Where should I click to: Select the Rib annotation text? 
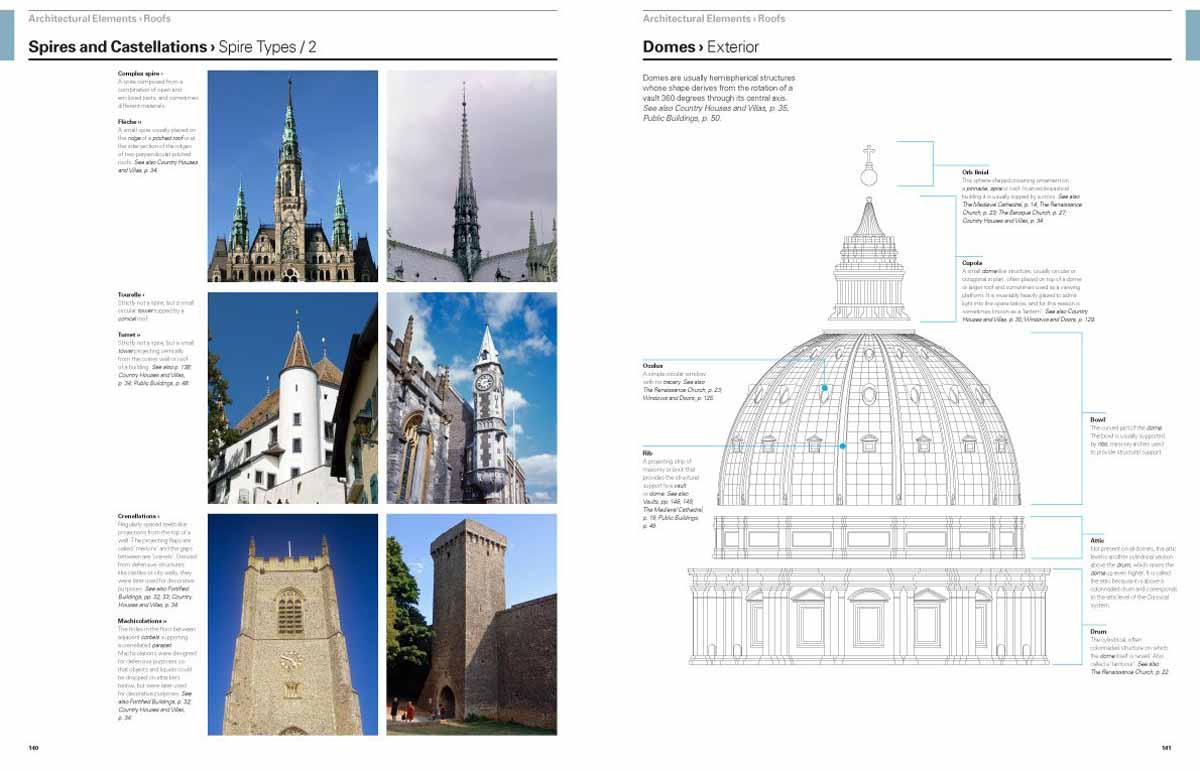coord(647,452)
